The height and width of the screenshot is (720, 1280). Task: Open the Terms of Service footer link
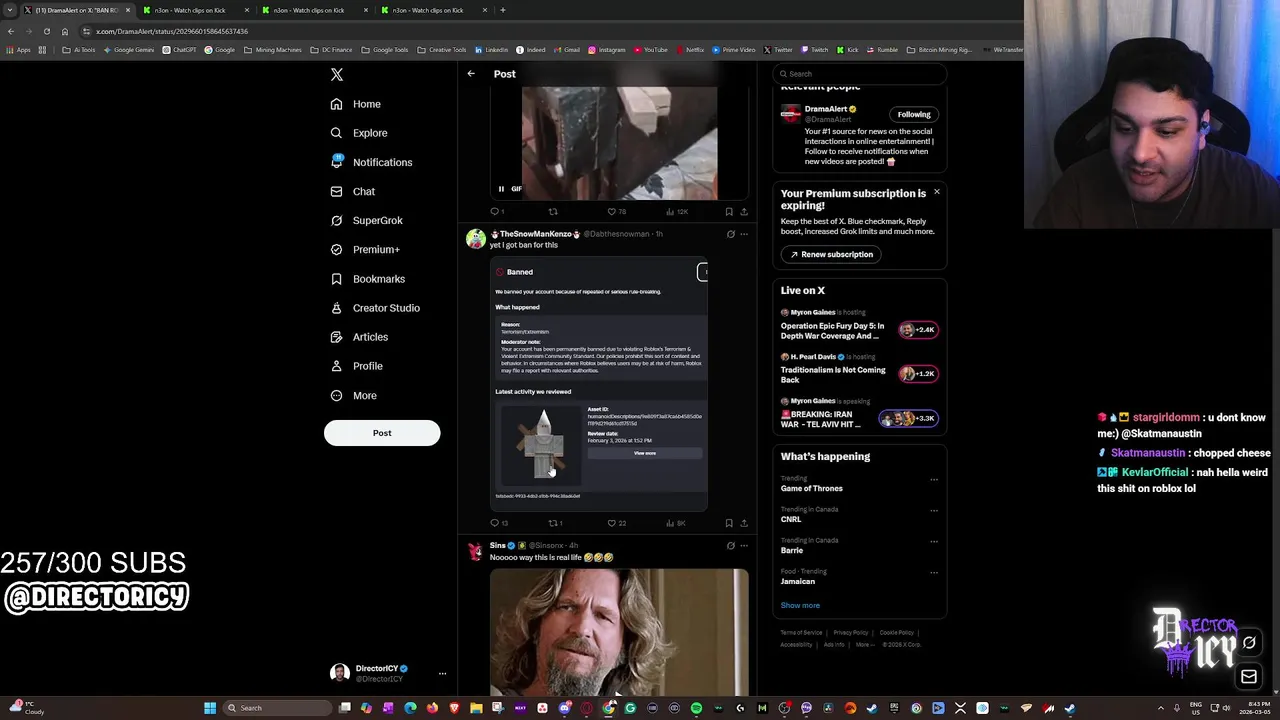[801, 633]
